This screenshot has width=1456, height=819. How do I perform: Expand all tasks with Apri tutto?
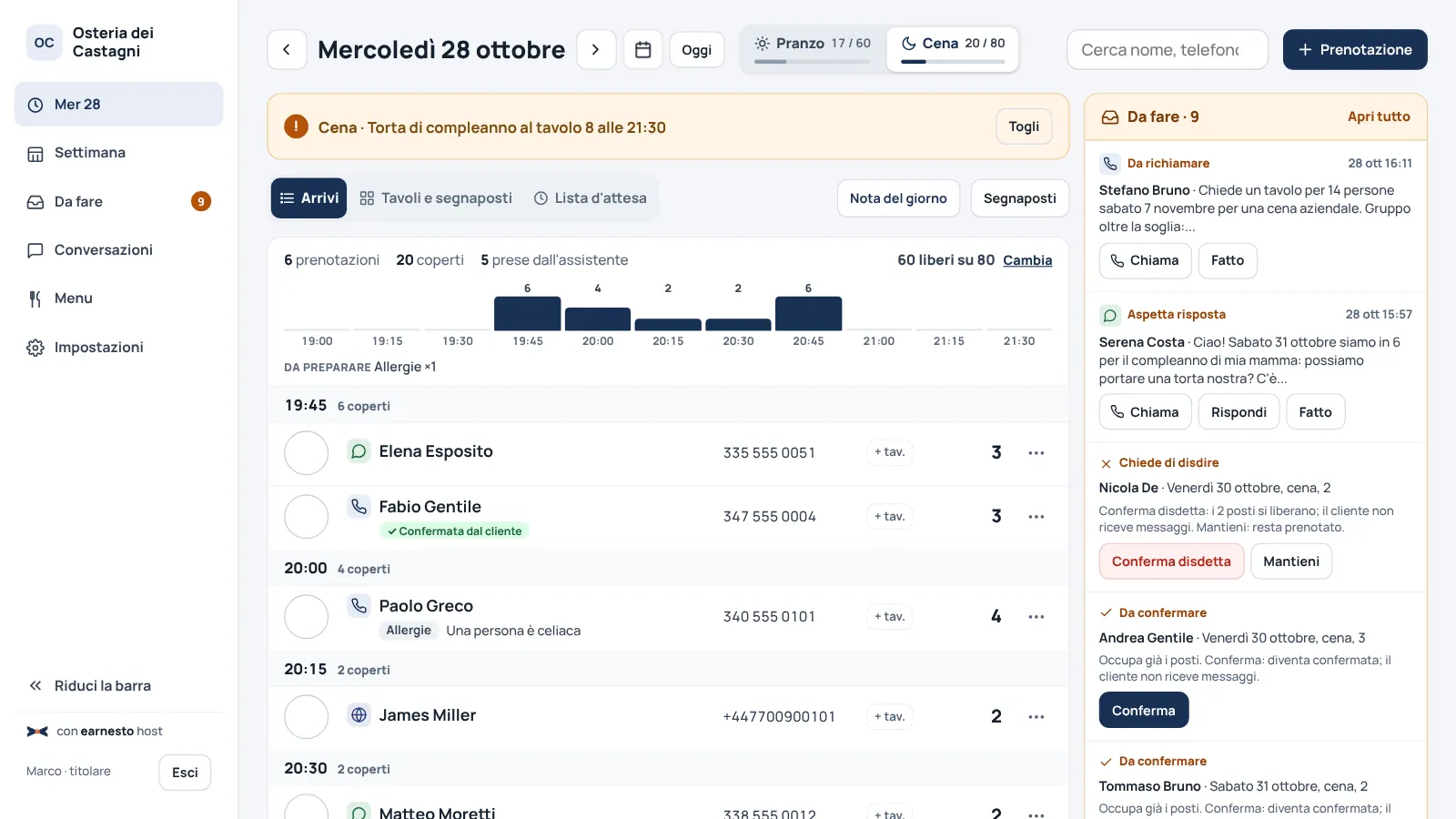[x=1379, y=116]
